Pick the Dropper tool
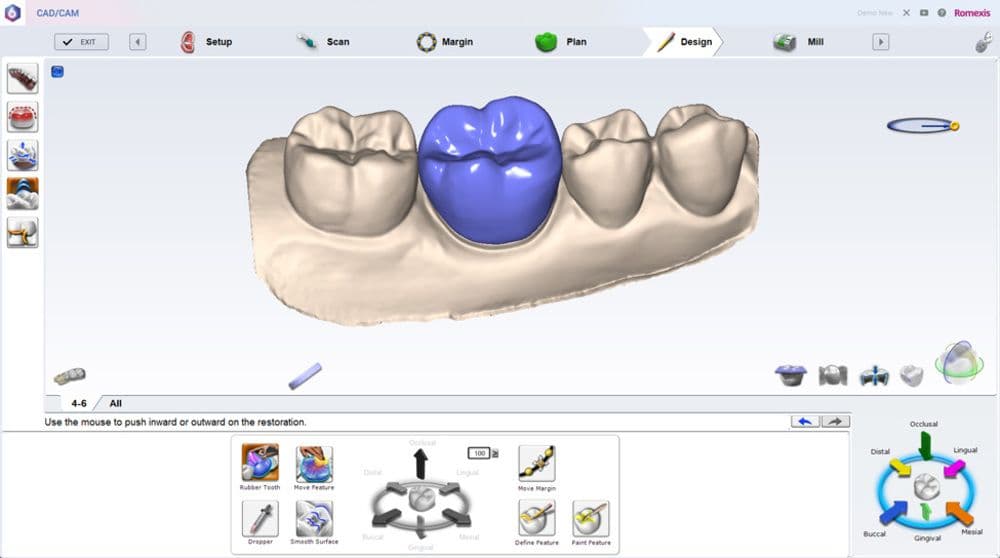The width and height of the screenshot is (1000, 558). click(x=260, y=518)
